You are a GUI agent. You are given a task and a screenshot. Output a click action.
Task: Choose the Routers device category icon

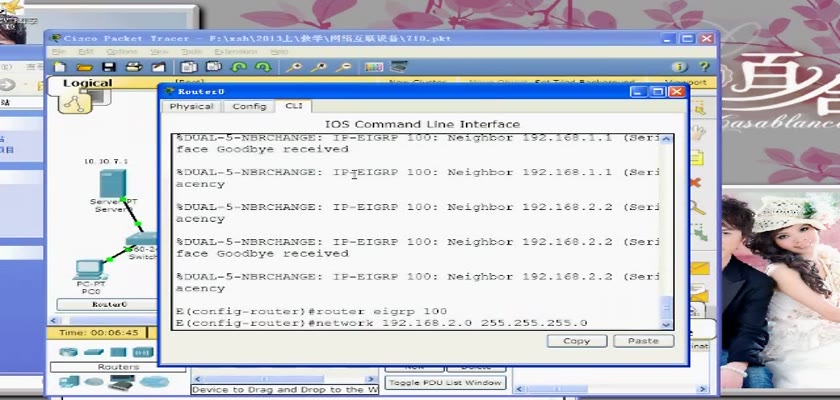(68, 352)
